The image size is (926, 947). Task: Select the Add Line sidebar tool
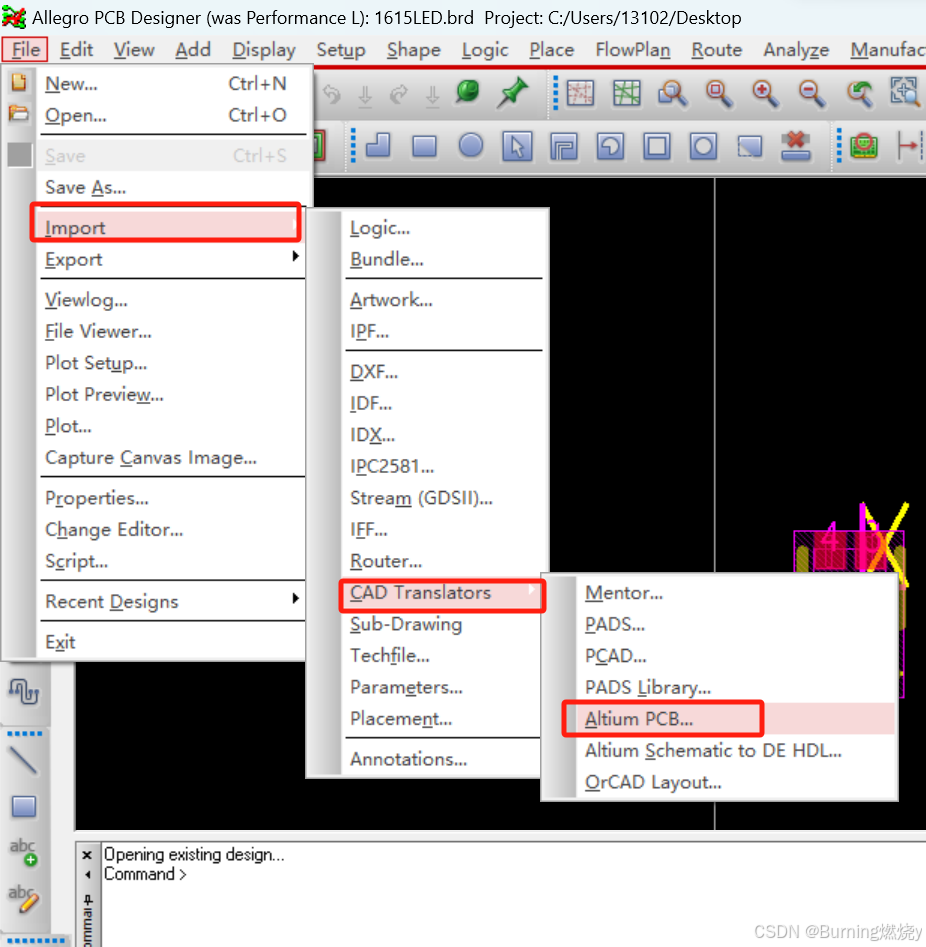point(24,760)
